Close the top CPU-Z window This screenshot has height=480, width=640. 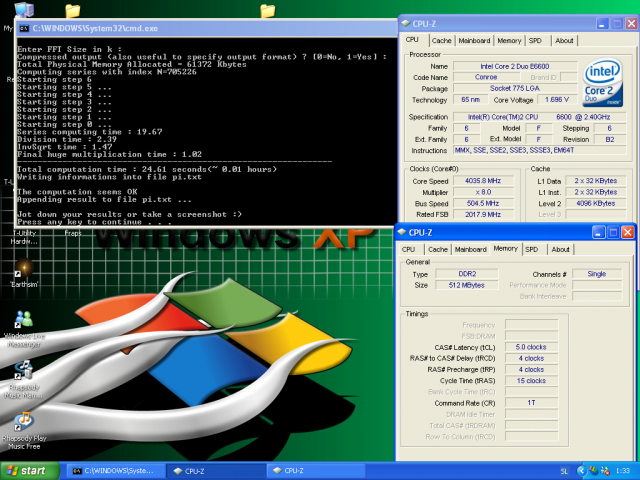(x=632, y=24)
